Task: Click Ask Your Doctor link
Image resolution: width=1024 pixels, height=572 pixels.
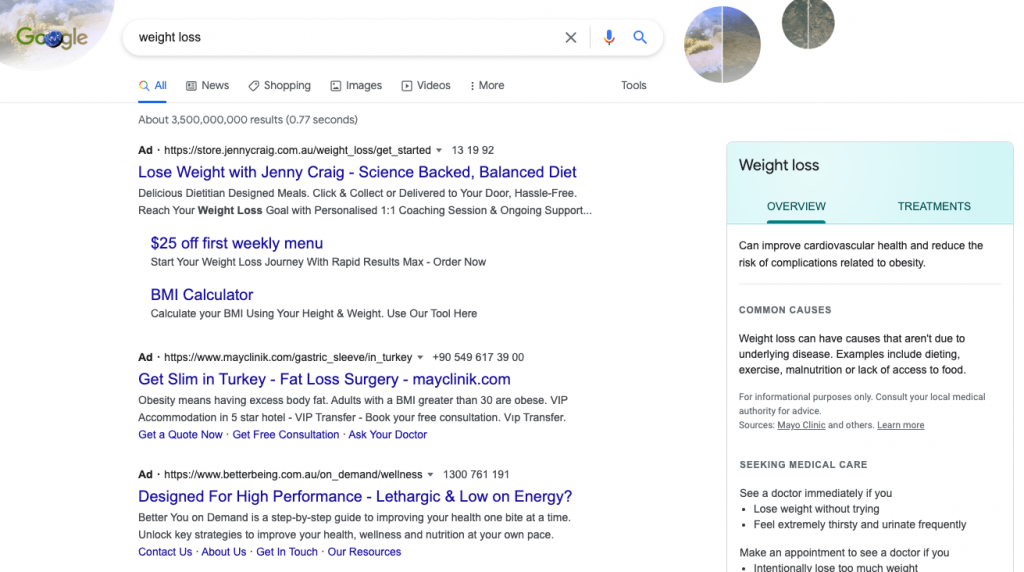Action: [387, 434]
